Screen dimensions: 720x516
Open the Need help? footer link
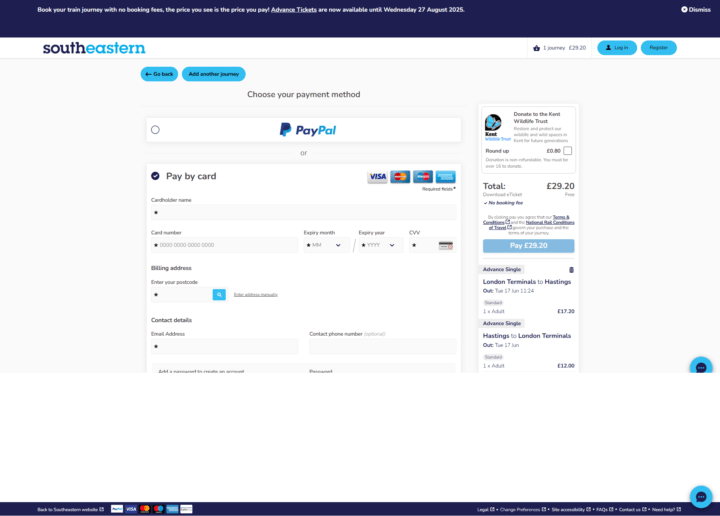pyautogui.click(x=664, y=510)
